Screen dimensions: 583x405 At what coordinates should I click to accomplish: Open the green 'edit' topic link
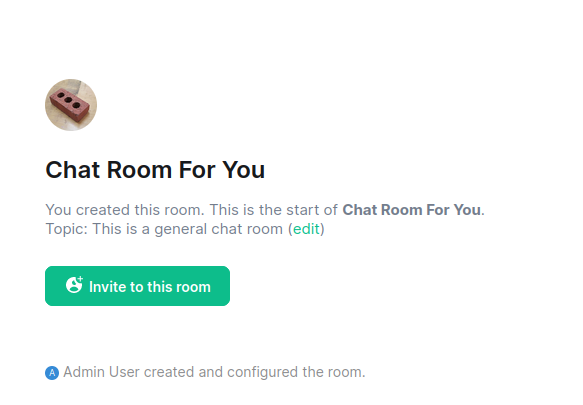[x=306, y=229]
